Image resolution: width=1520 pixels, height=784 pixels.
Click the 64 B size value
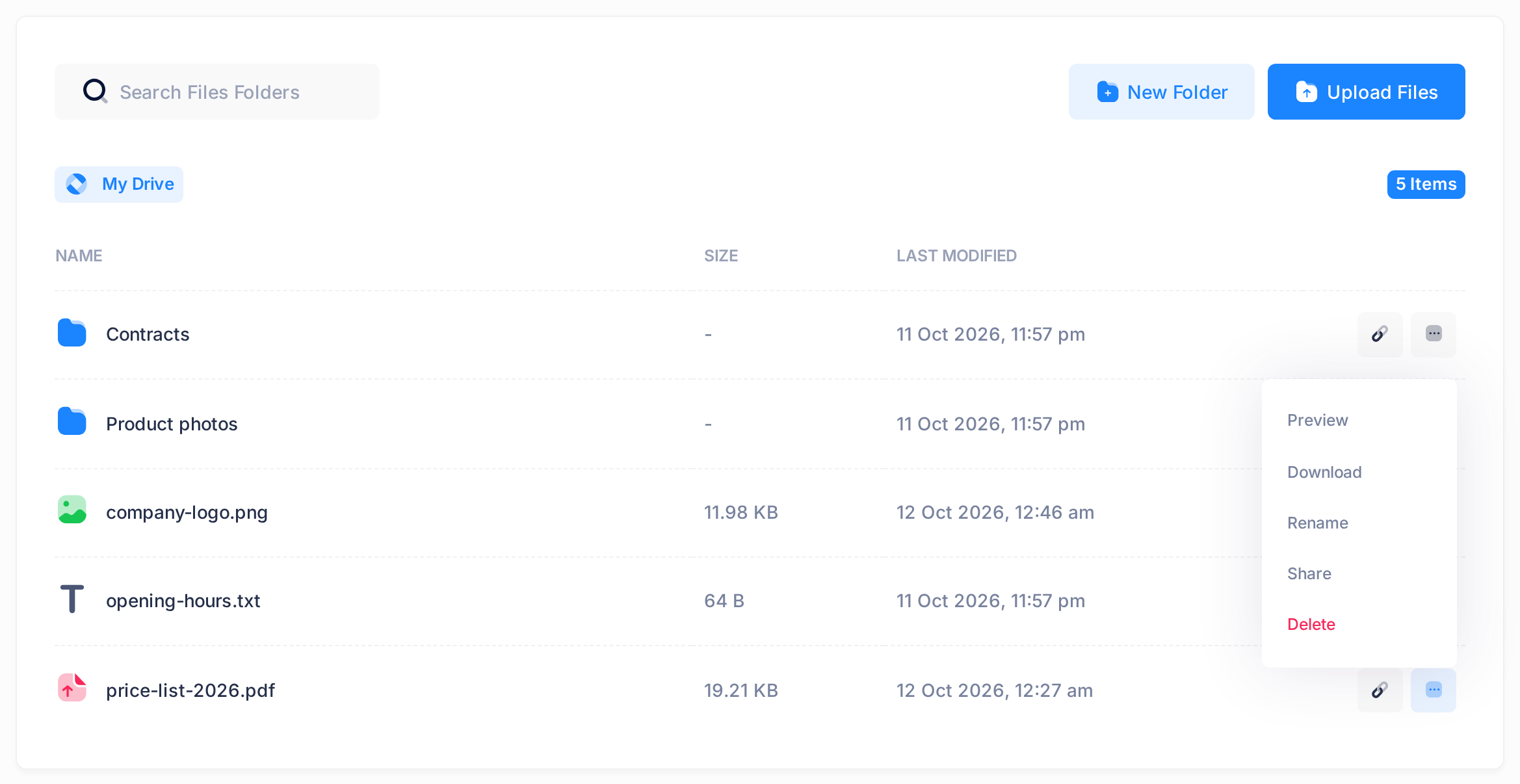click(x=724, y=601)
